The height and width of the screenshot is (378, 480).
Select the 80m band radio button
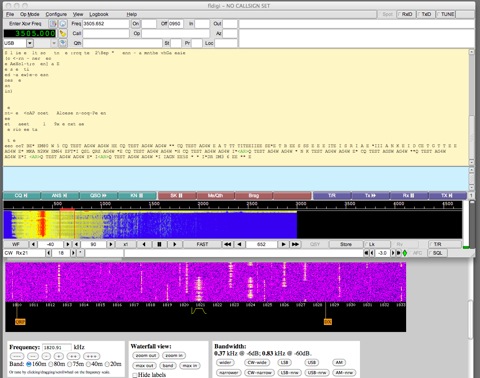[51, 364]
